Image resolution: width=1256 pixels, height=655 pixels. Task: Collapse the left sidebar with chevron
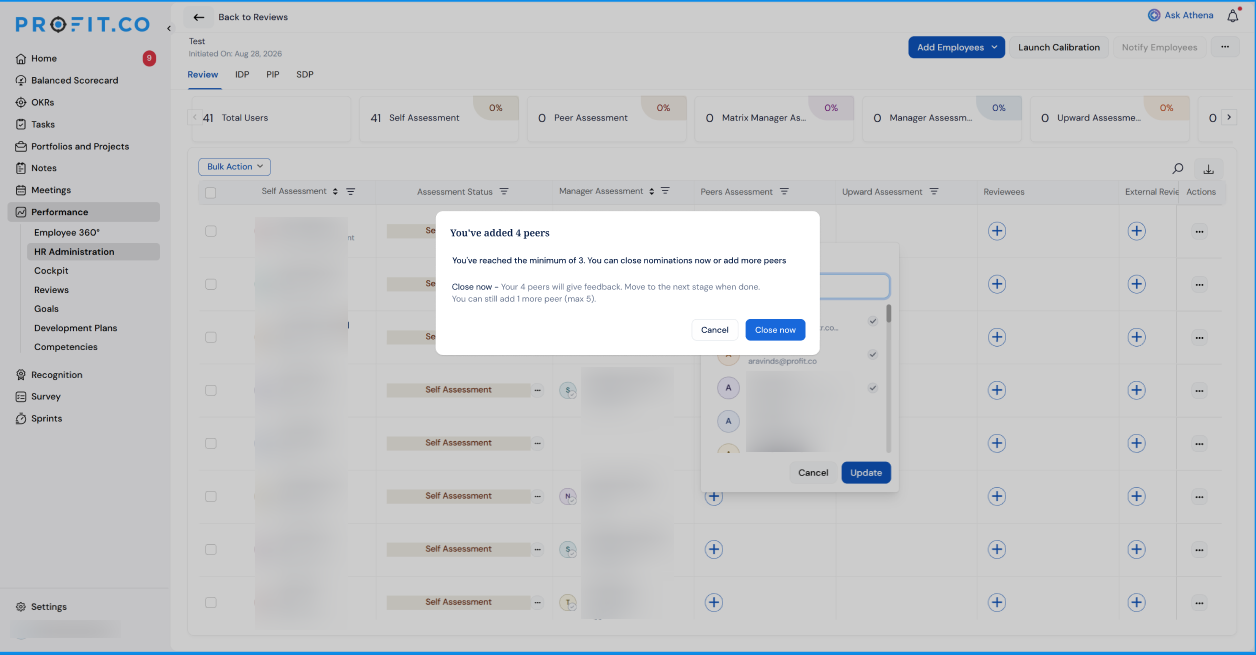click(168, 28)
